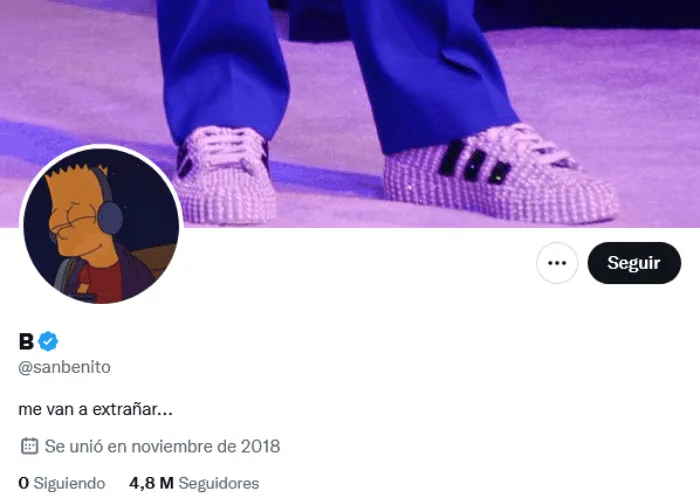
Task: Open the three-dot more options menu
Action: pyautogui.click(x=557, y=263)
